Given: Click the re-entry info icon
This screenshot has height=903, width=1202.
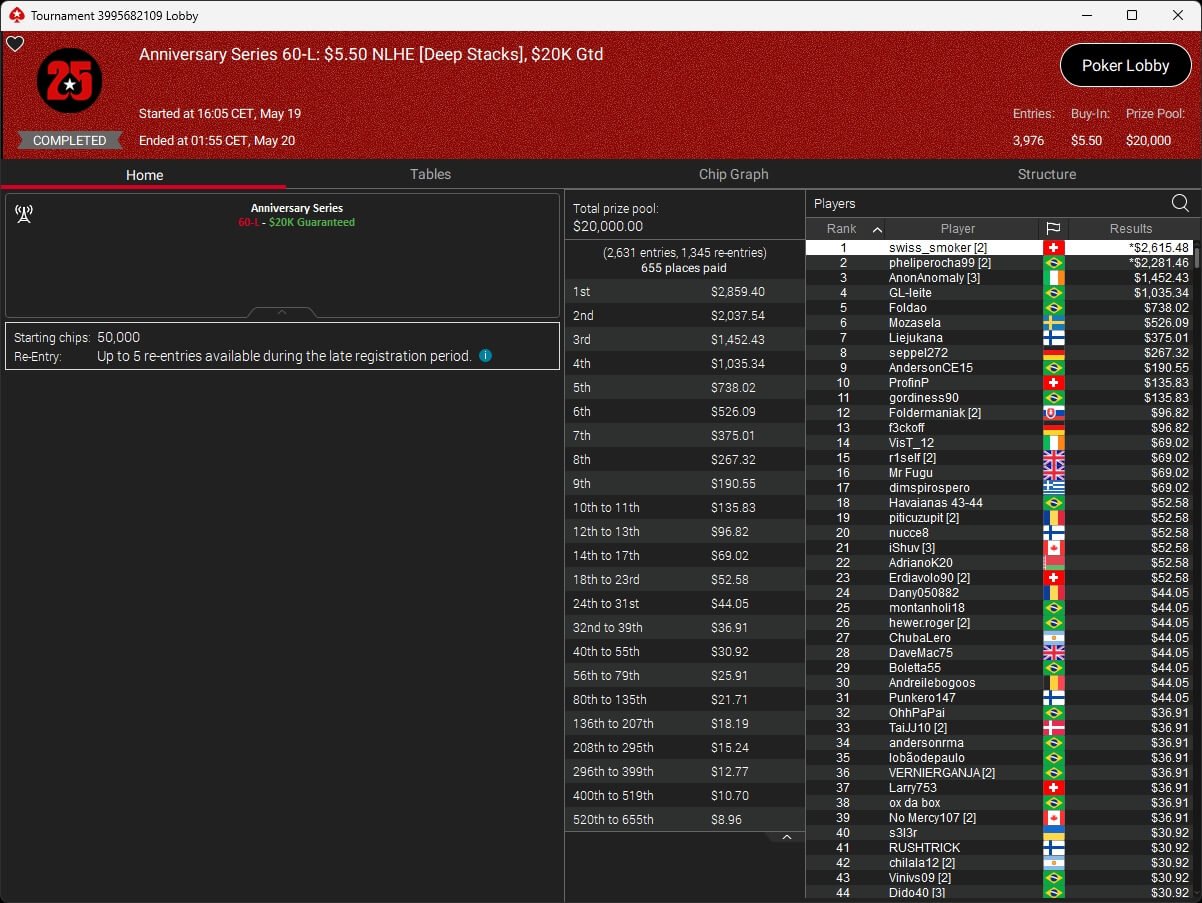Looking at the screenshot, I should (x=485, y=355).
